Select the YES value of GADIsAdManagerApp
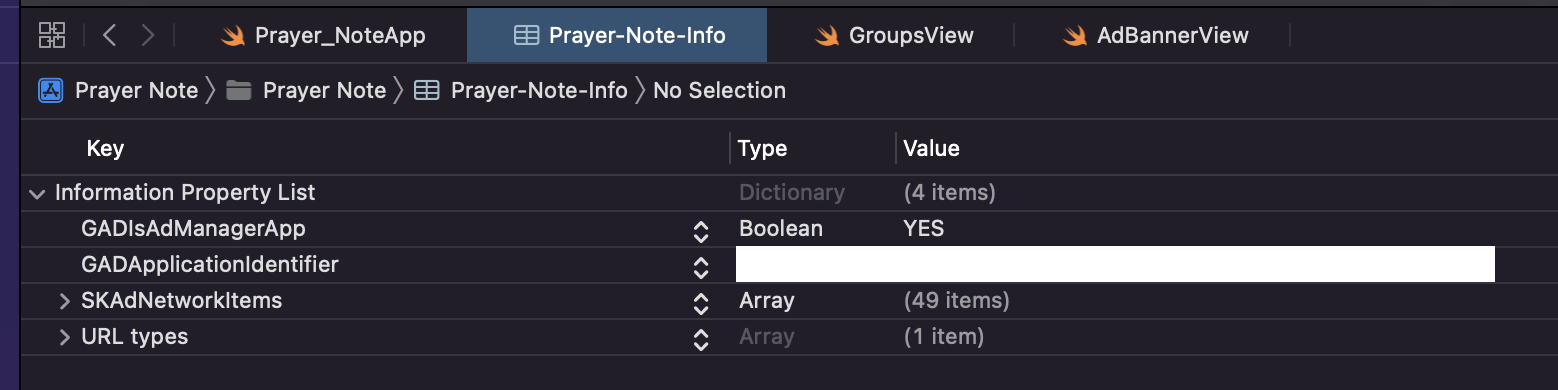This screenshot has width=1558, height=390. [924, 229]
